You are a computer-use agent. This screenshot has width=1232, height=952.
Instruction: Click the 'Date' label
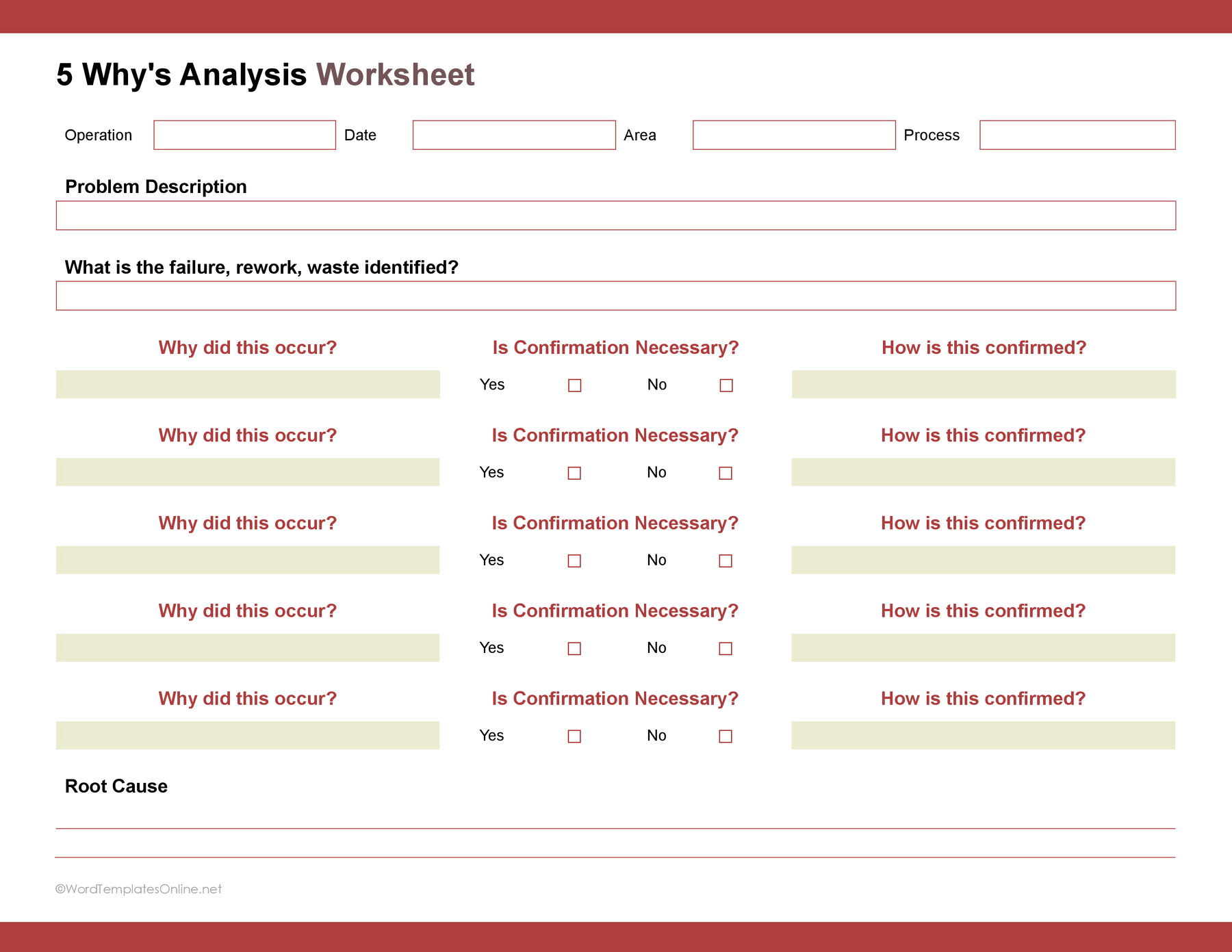coord(360,135)
